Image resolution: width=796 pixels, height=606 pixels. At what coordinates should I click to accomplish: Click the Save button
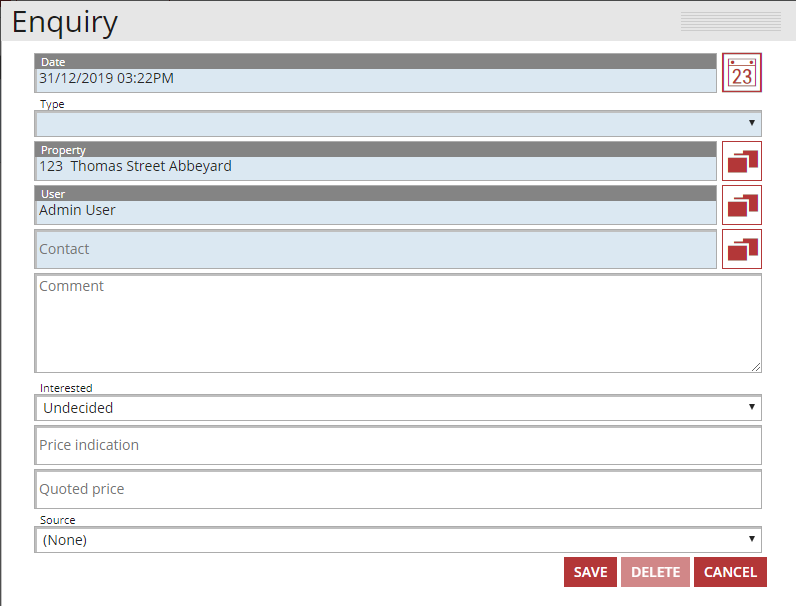pos(590,572)
